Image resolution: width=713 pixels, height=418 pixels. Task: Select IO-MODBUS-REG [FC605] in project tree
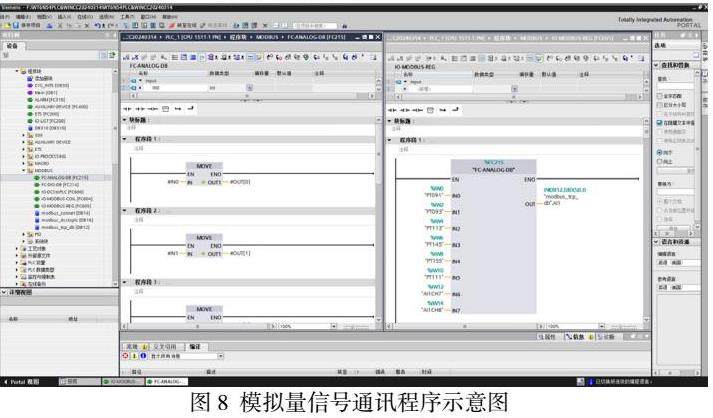tap(63, 206)
